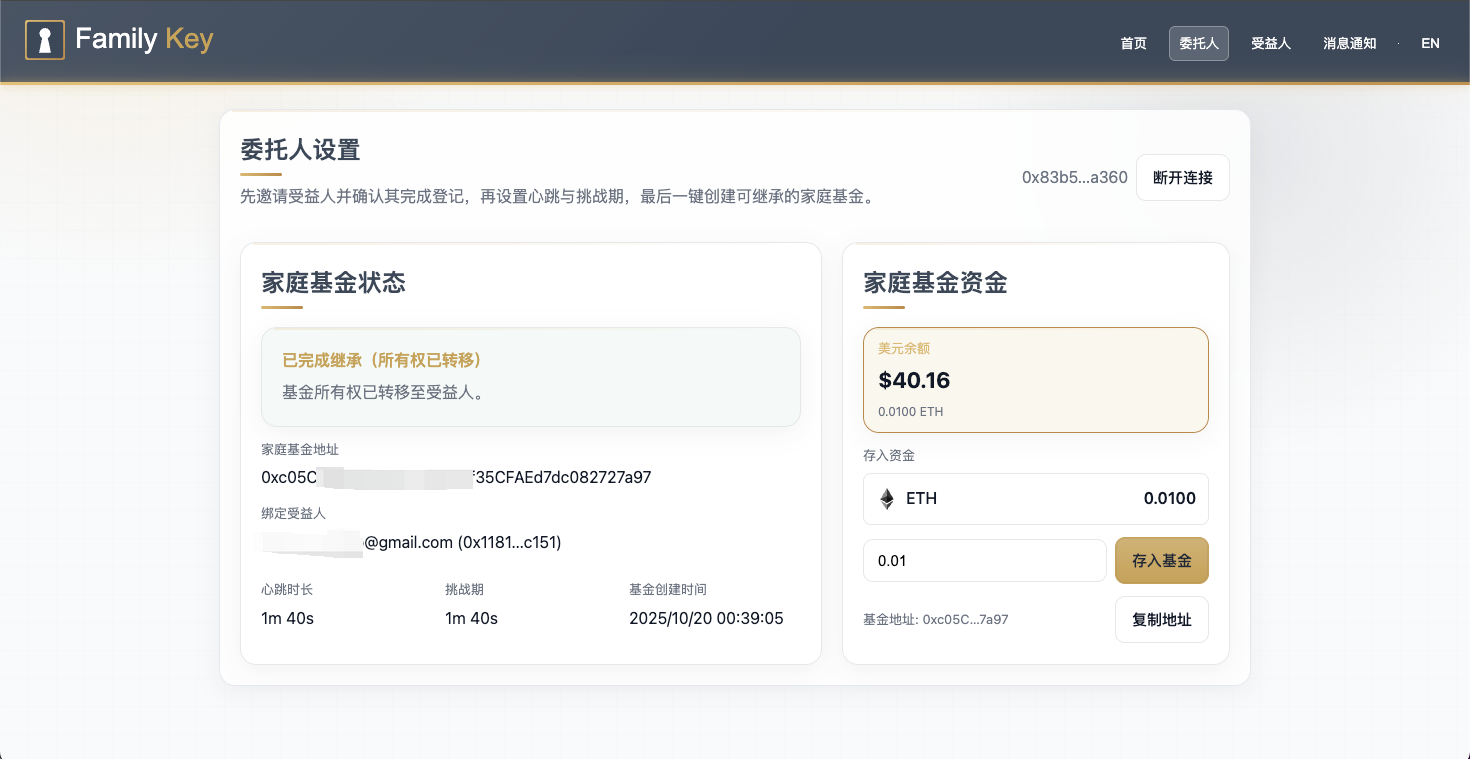Viewport: 1470px width, 759px height.
Task: Select the 委托人 tab in the navbar
Action: coord(1198,43)
